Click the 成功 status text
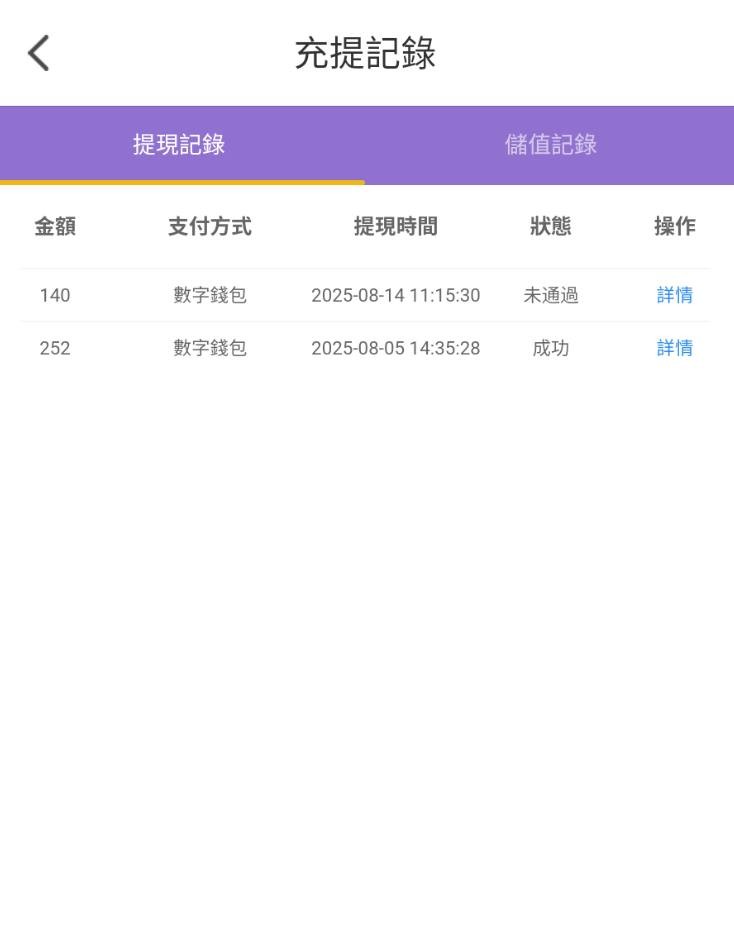 550,348
